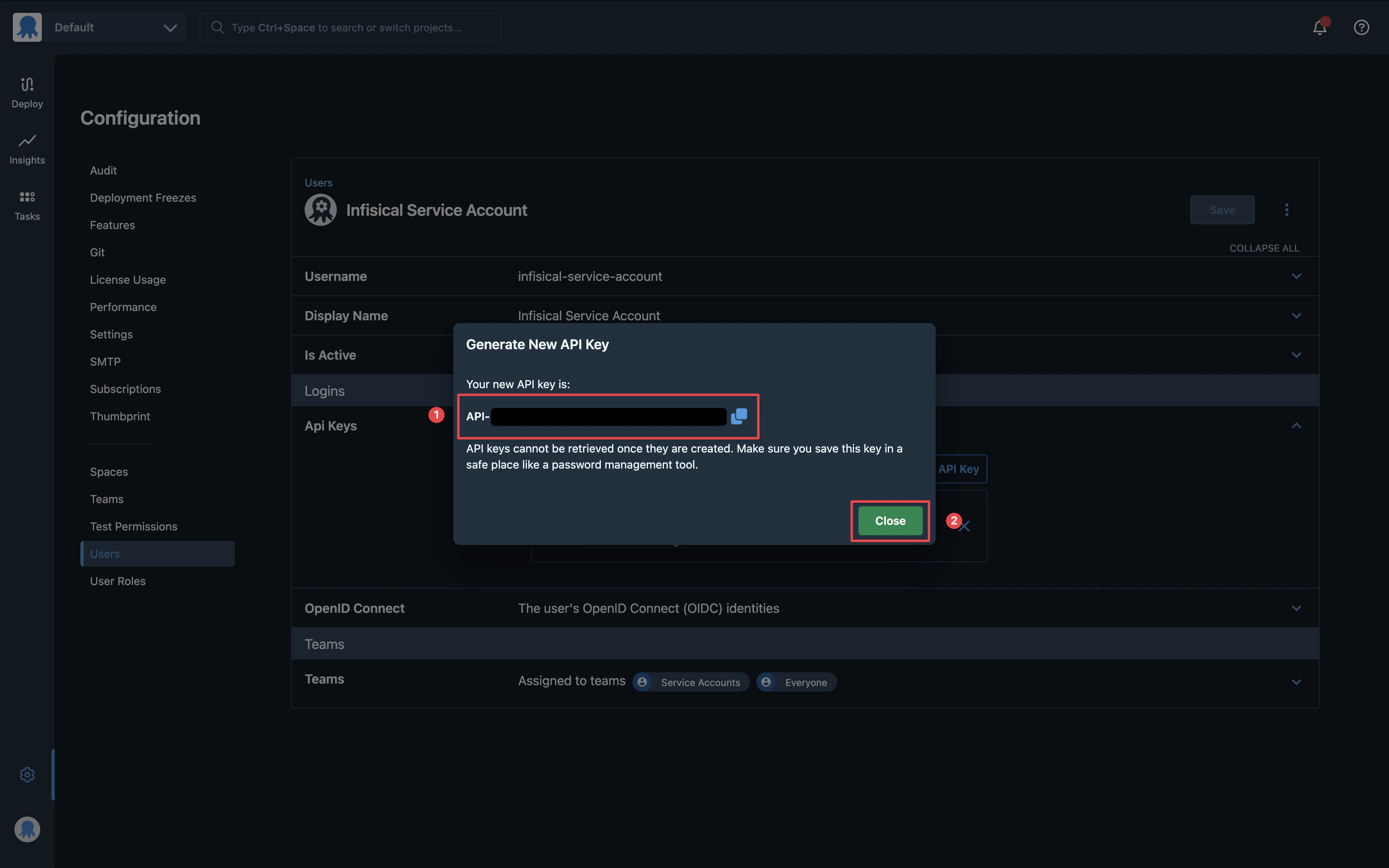The width and height of the screenshot is (1389, 868).
Task: Open Deployment Freezes page
Action: [143, 197]
